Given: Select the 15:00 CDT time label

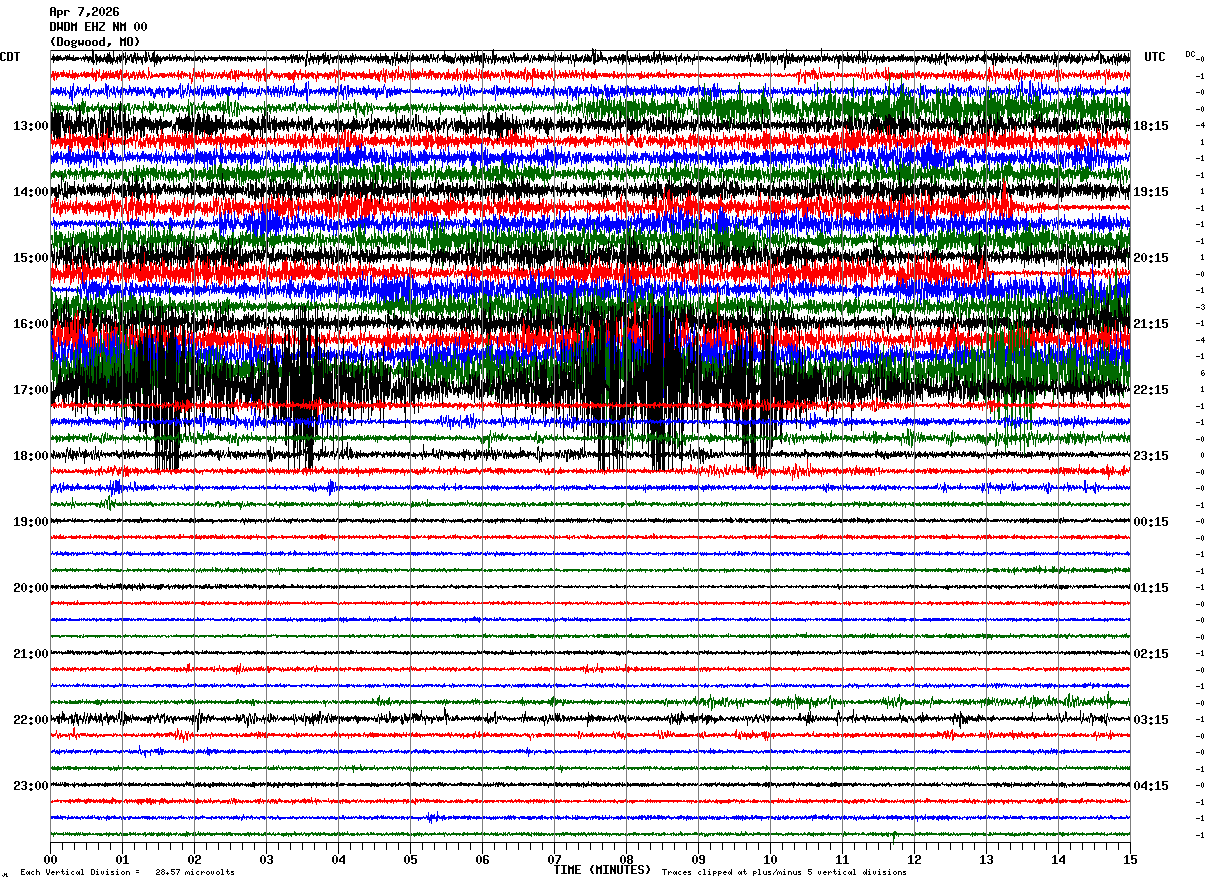Looking at the screenshot, I should tap(31, 258).
